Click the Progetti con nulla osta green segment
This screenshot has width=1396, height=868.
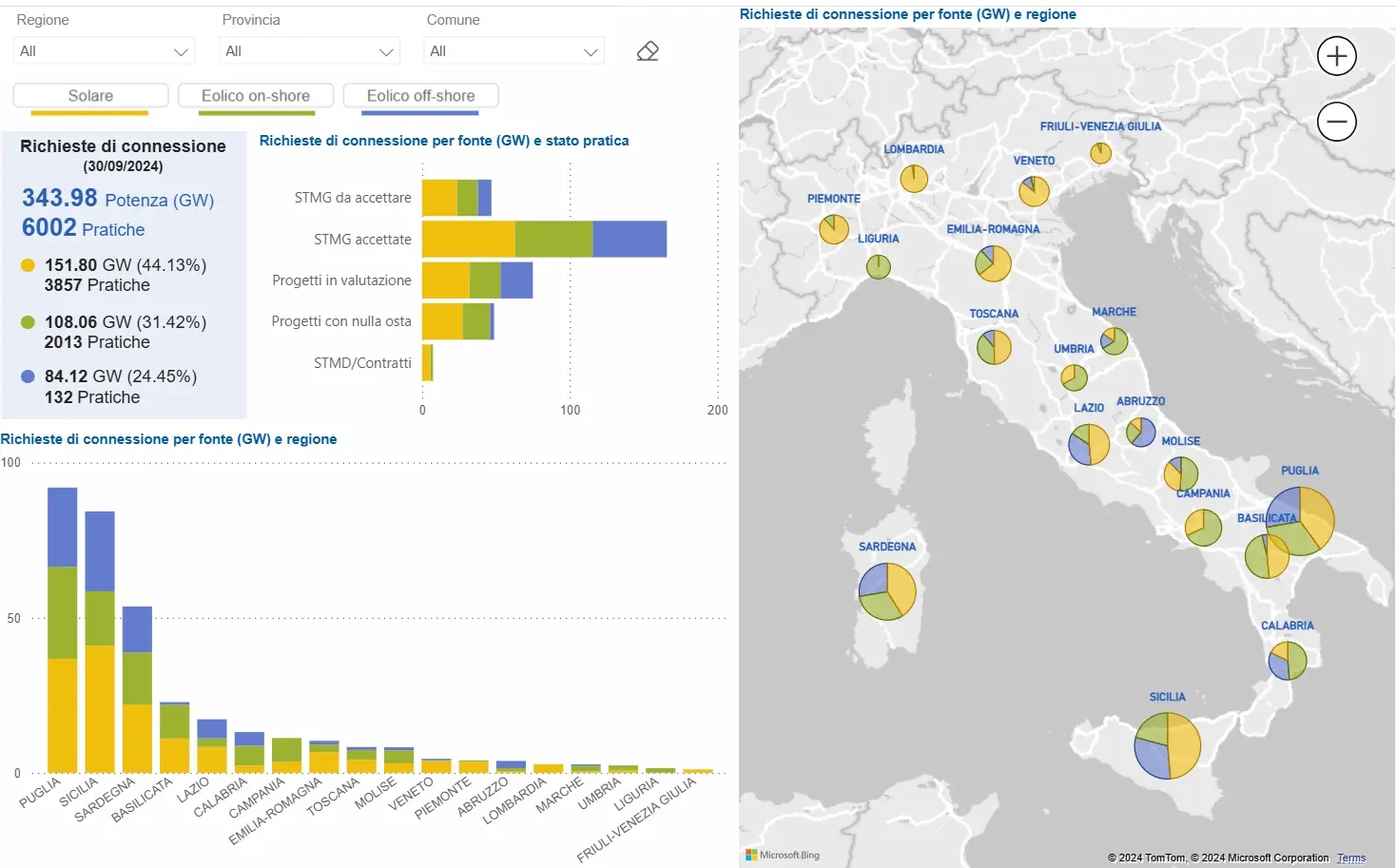[476, 321]
